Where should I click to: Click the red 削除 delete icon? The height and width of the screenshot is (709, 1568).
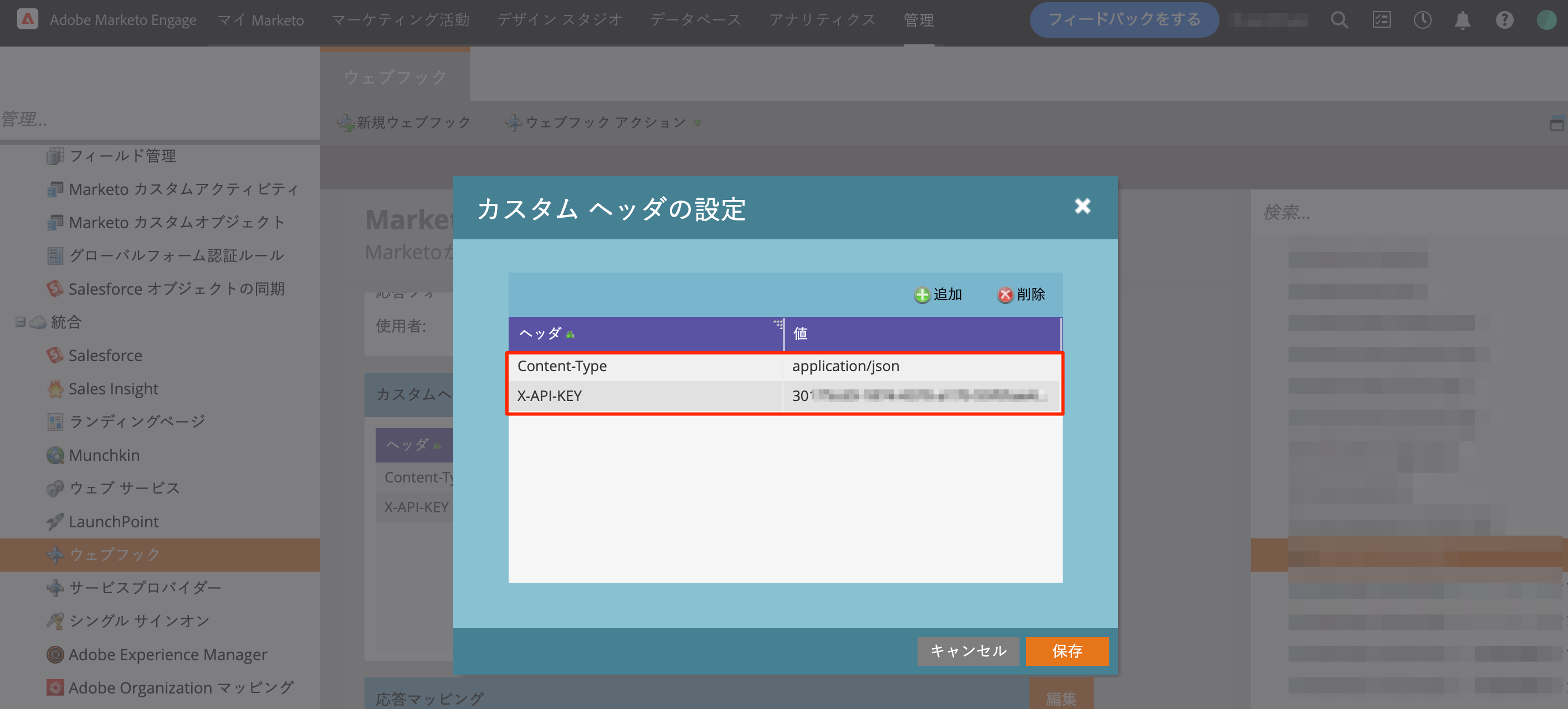point(1005,295)
